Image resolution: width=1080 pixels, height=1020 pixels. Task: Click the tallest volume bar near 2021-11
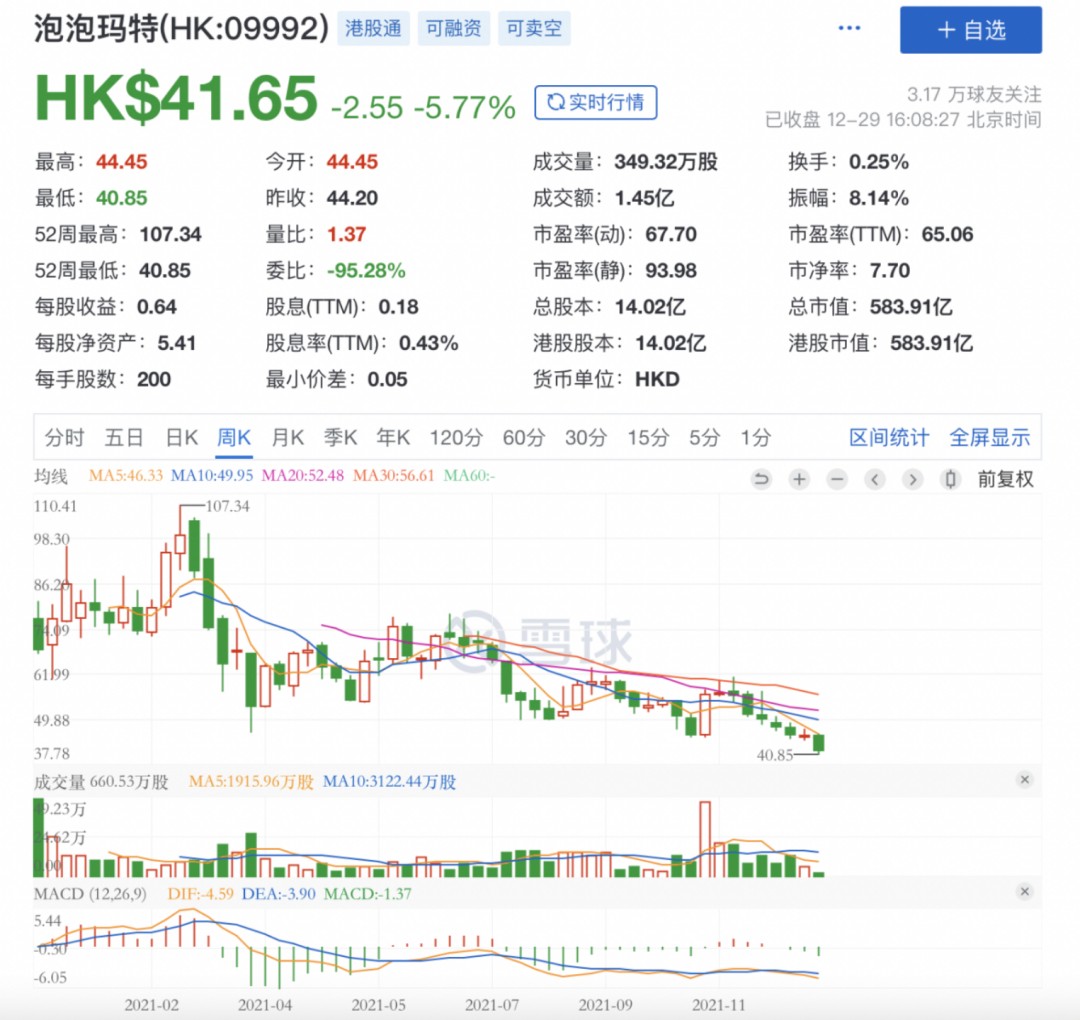pyautogui.click(x=705, y=838)
